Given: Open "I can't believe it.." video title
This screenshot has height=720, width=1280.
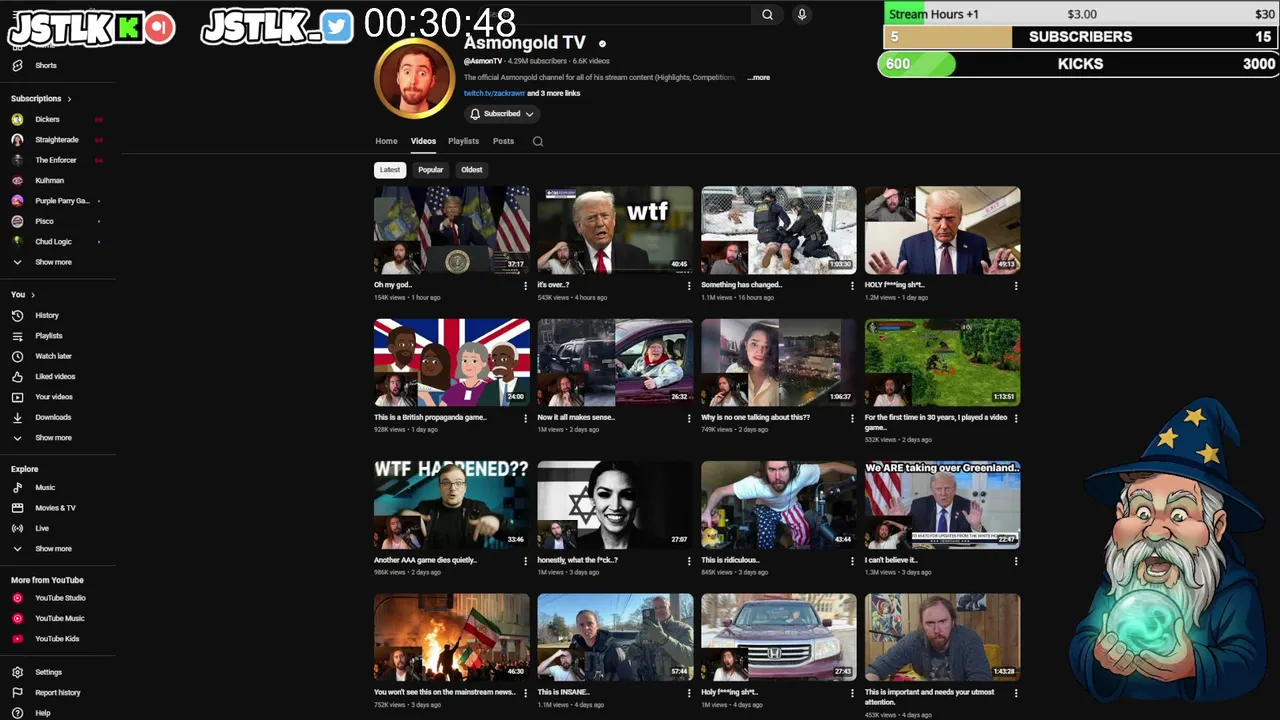Looking at the screenshot, I should point(891,560).
